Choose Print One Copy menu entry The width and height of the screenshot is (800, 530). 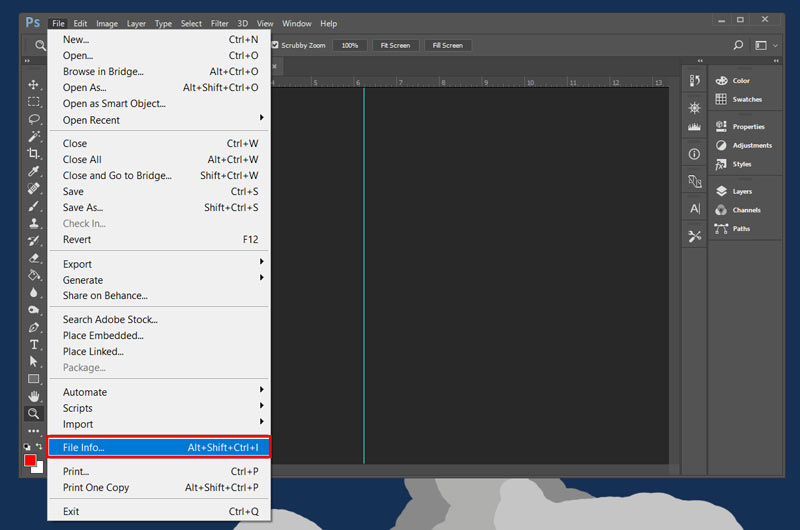pos(159,488)
